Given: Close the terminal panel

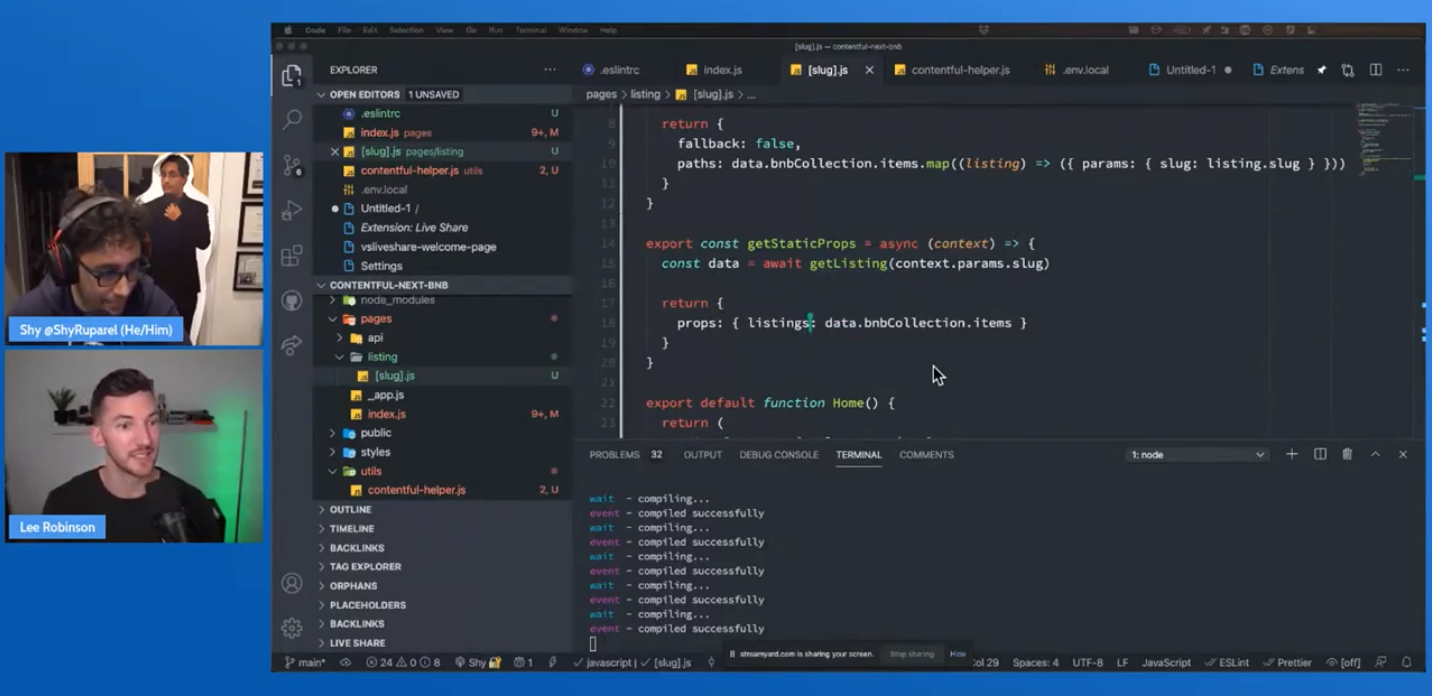Looking at the screenshot, I should point(1403,454).
